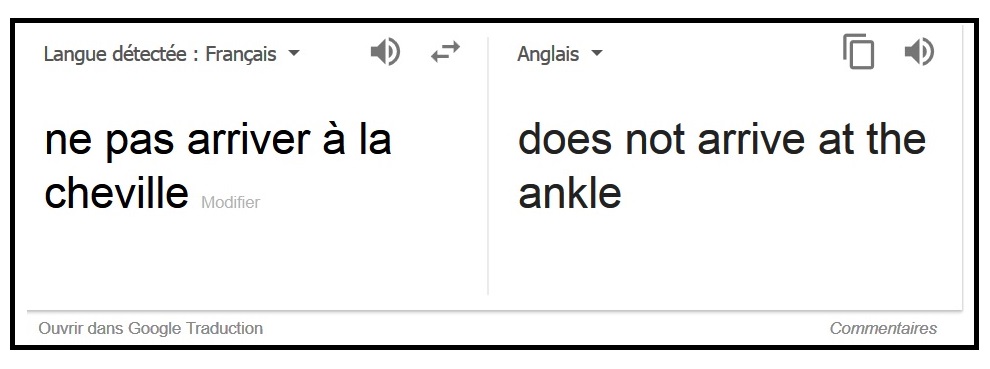
Task: Select the 'Langue détectée : Français' language label
Action: [160, 54]
